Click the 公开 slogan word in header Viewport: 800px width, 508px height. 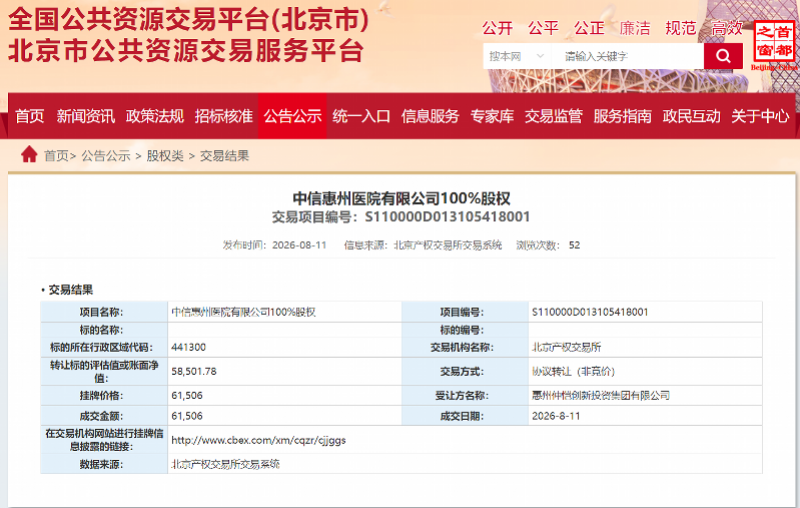[497, 28]
